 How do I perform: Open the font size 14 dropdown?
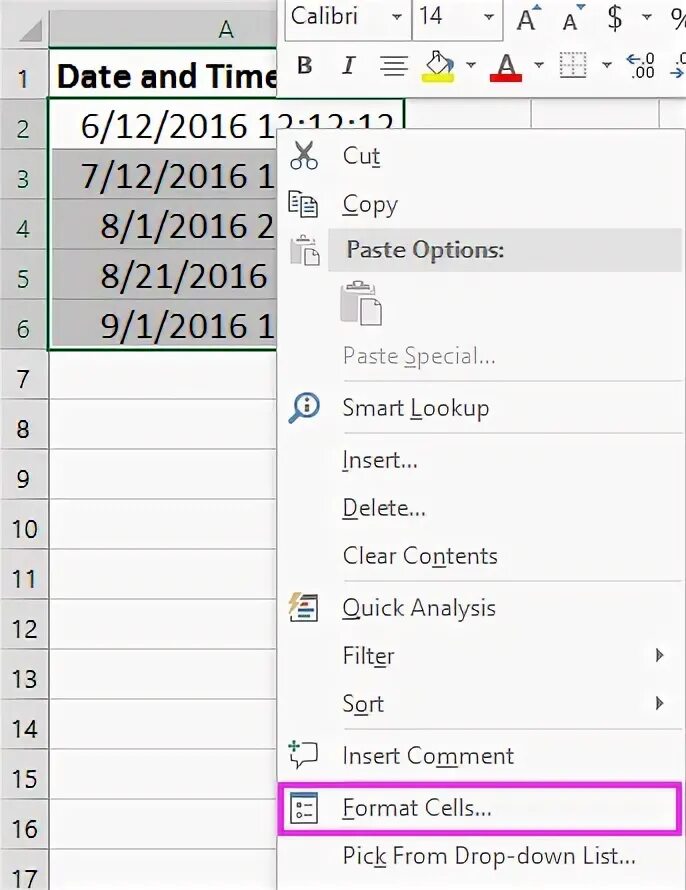pos(489,17)
